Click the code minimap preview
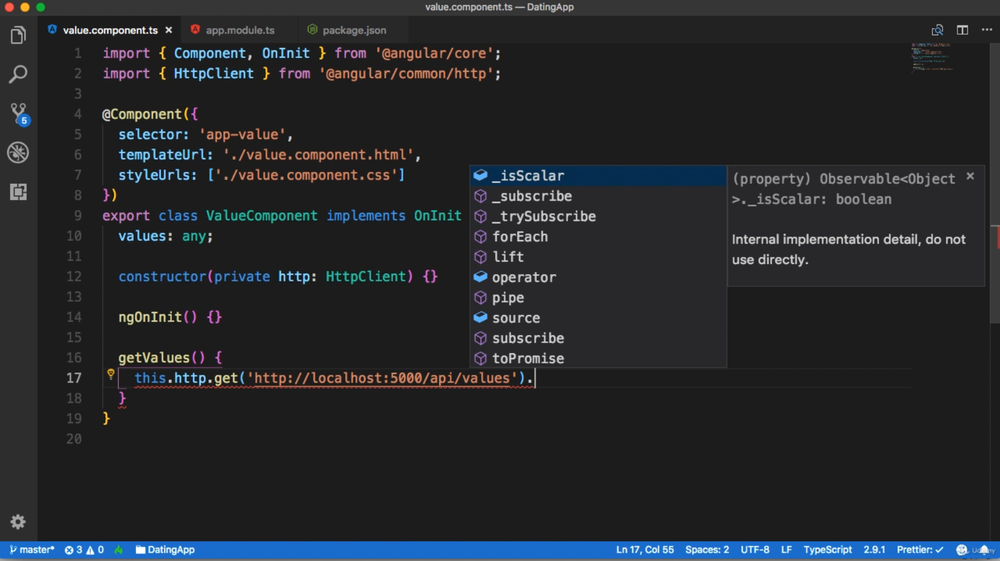This screenshot has height=561, width=1000. 932,57
